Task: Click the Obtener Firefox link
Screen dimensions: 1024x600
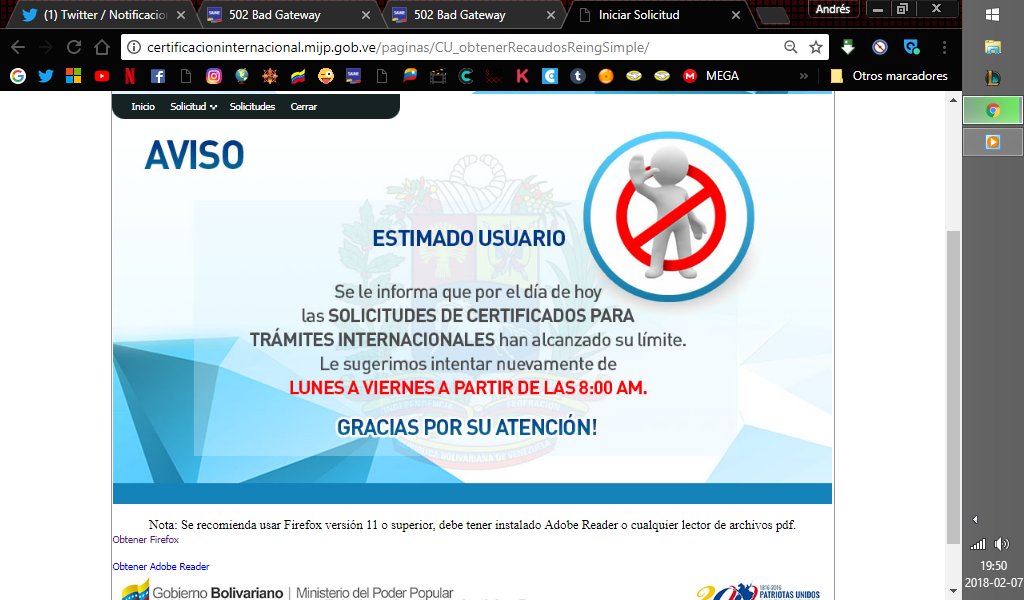Action: click(x=146, y=539)
